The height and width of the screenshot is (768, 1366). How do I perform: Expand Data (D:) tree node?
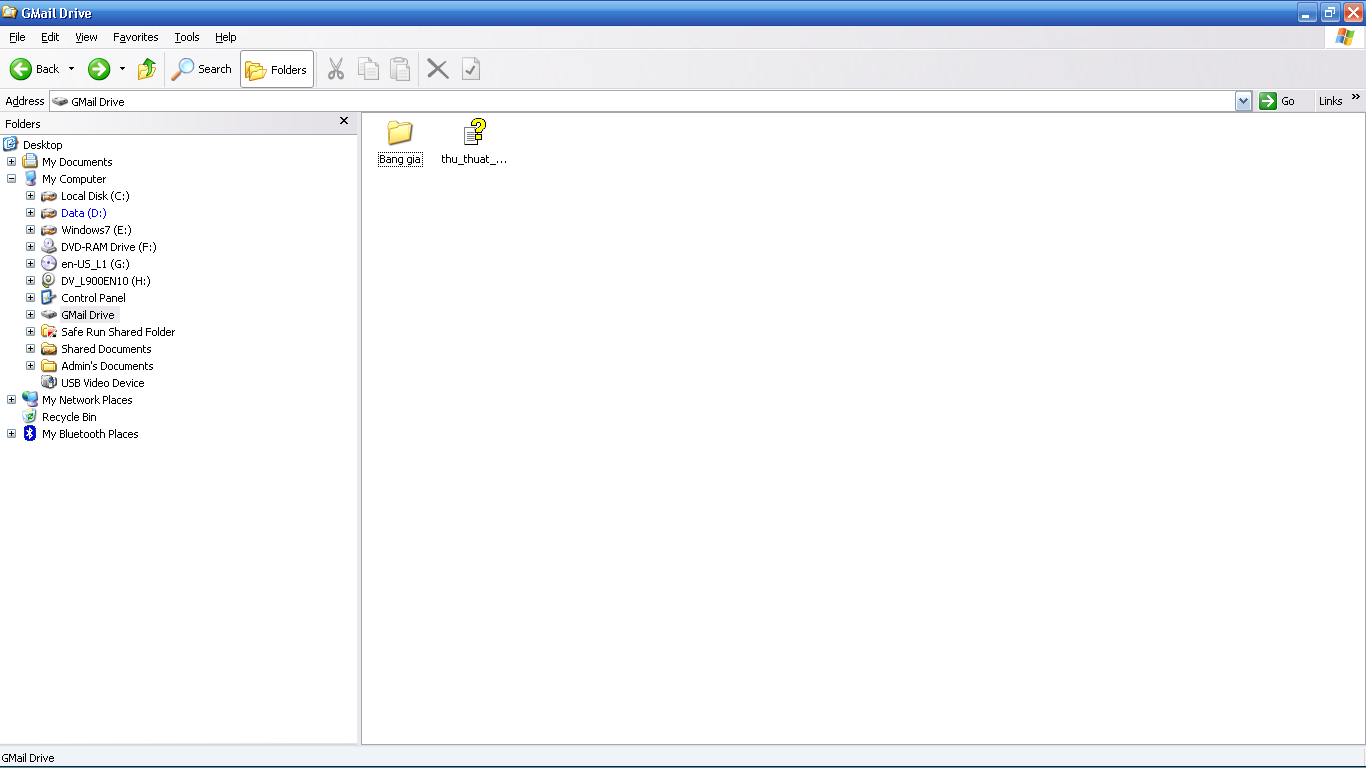pos(31,213)
